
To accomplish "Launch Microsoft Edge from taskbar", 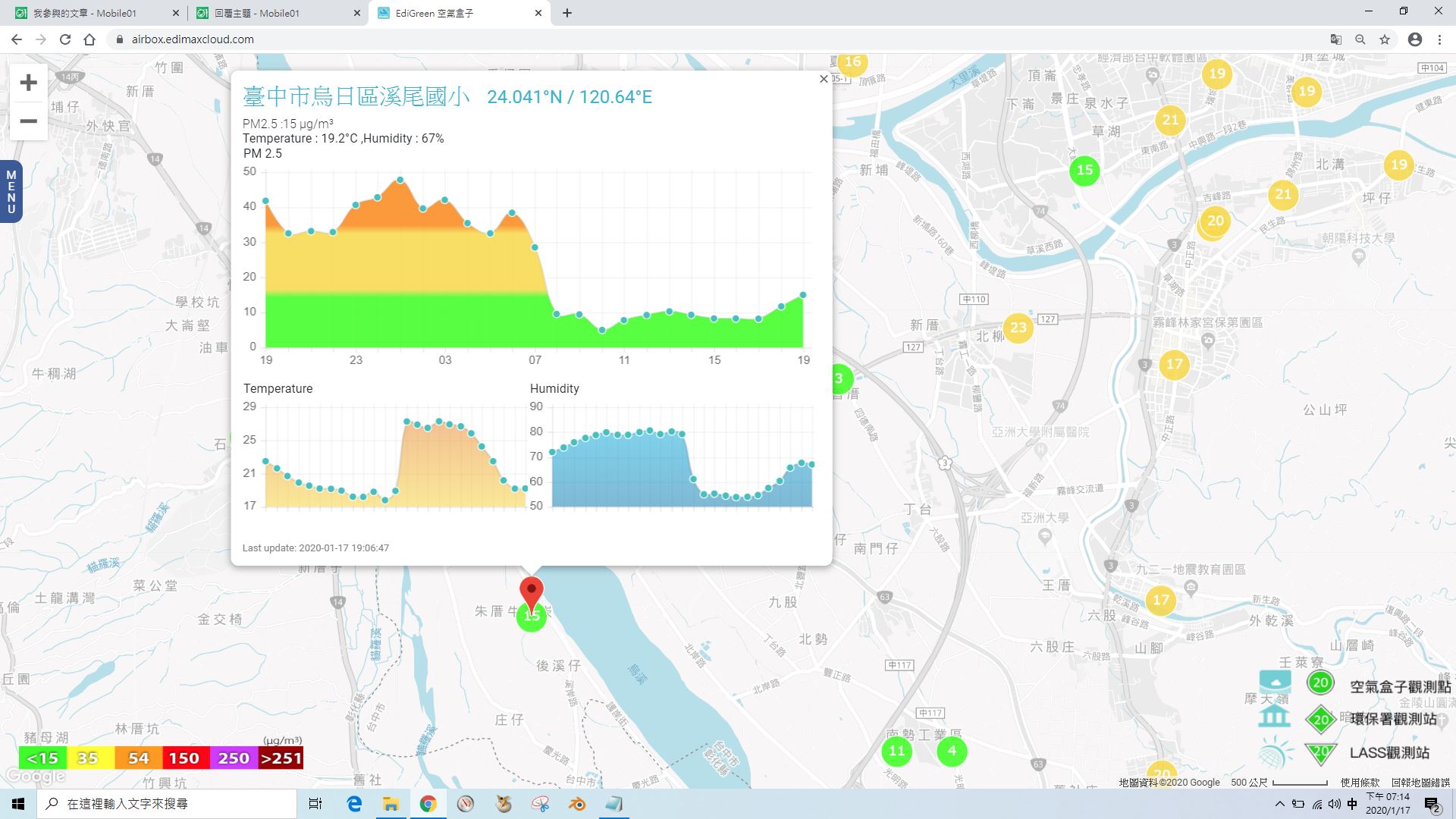I will (354, 804).
